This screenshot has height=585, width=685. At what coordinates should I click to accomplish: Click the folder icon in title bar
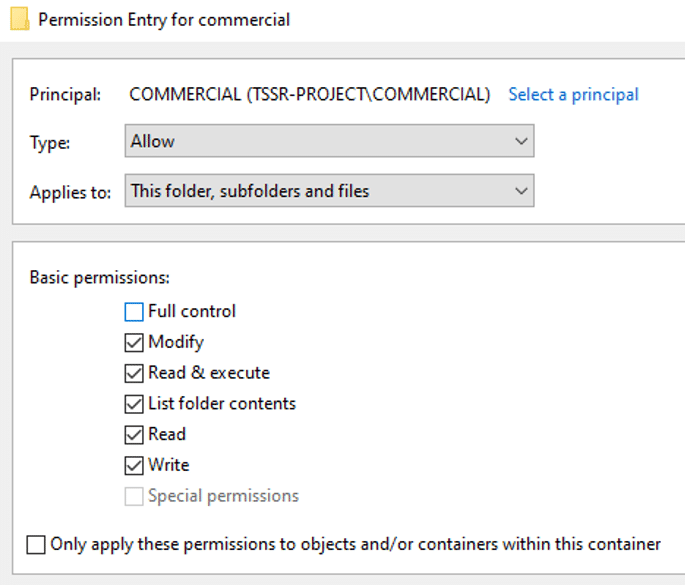pos(19,20)
